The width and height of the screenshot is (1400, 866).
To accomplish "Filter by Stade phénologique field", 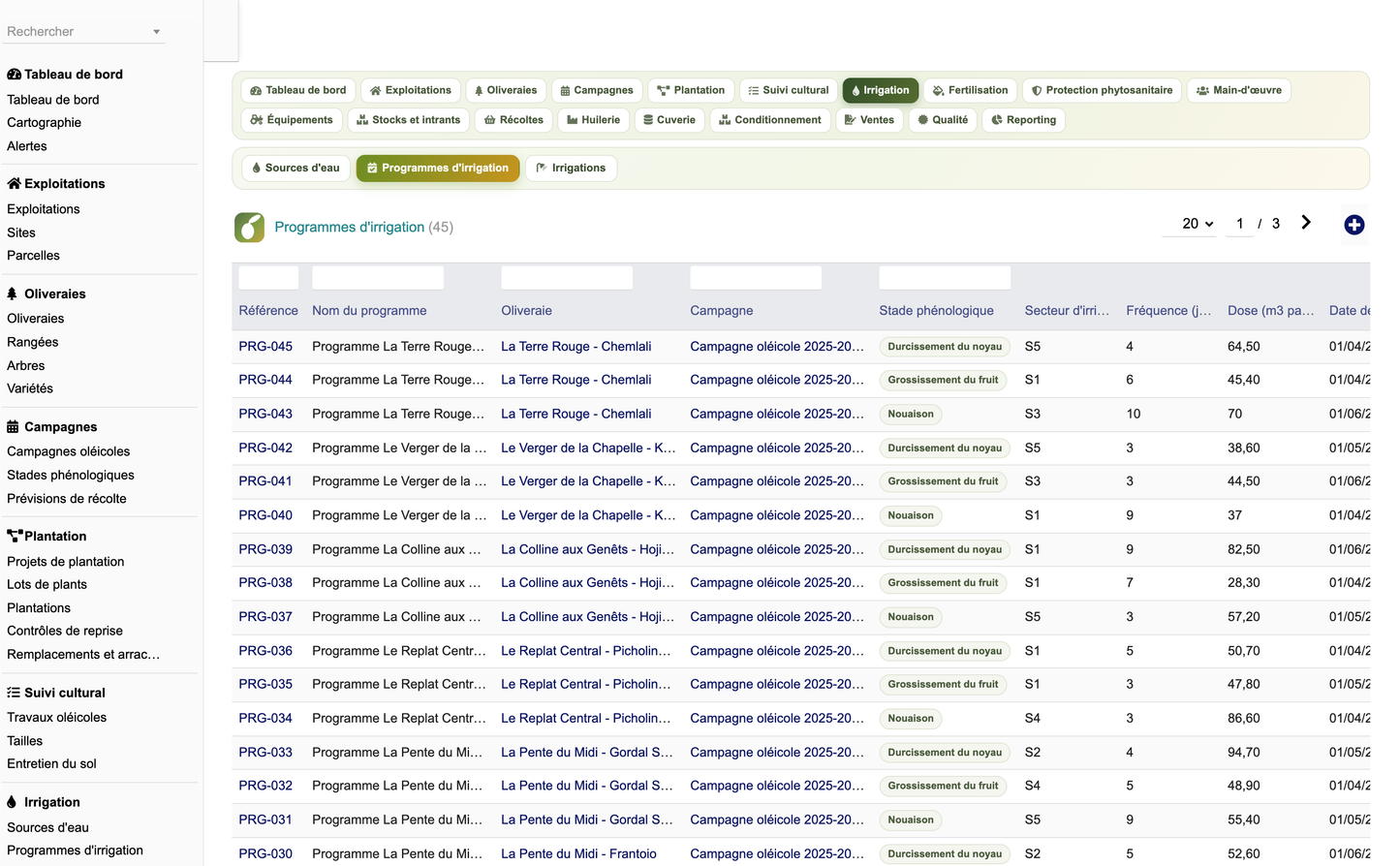I will point(945,277).
